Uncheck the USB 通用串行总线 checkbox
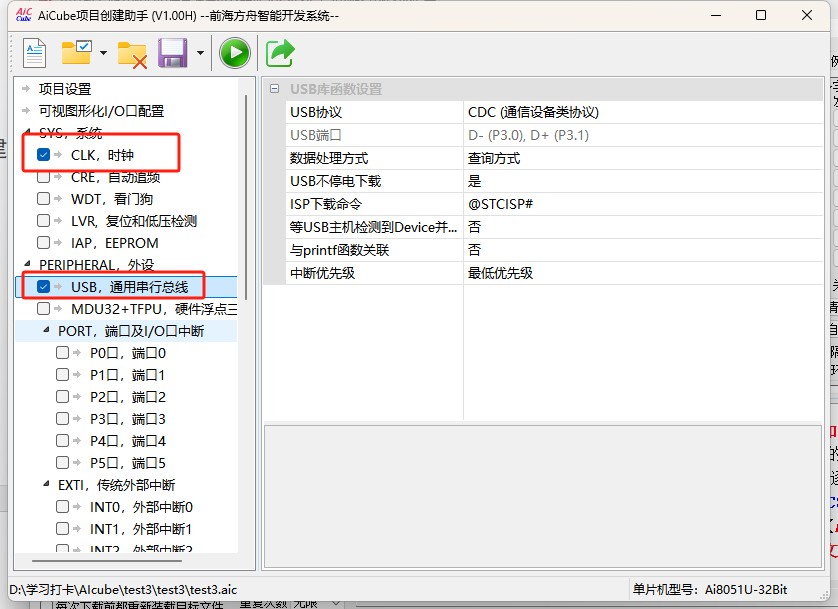The image size is (838, 609). pyautogui.click(x=43, y=287)
